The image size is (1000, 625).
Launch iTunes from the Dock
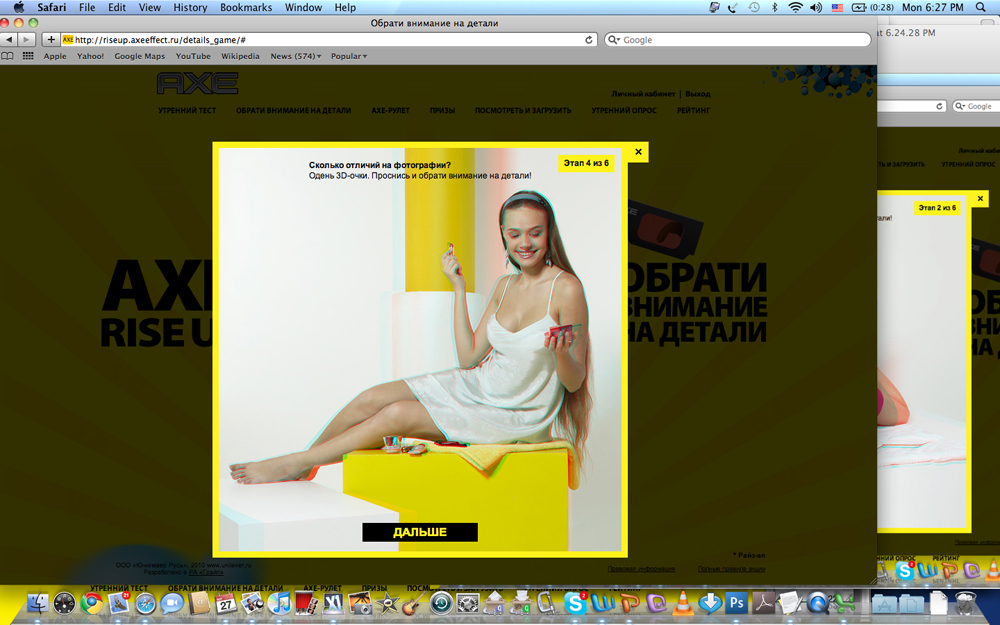[279, 603]
